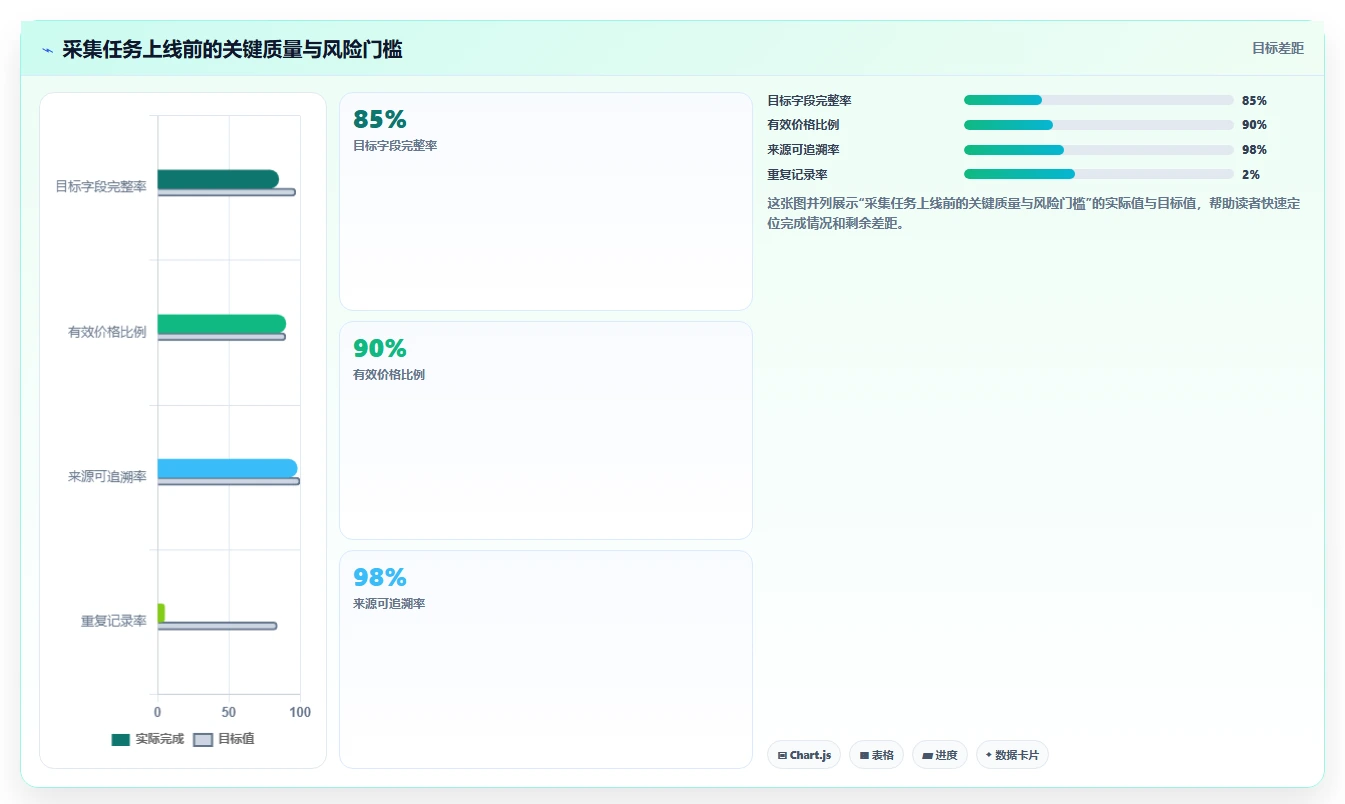Screen dimensions: 1345x804
Task: Click the Chart.js tag chip
Action: (x=804, y=755)
